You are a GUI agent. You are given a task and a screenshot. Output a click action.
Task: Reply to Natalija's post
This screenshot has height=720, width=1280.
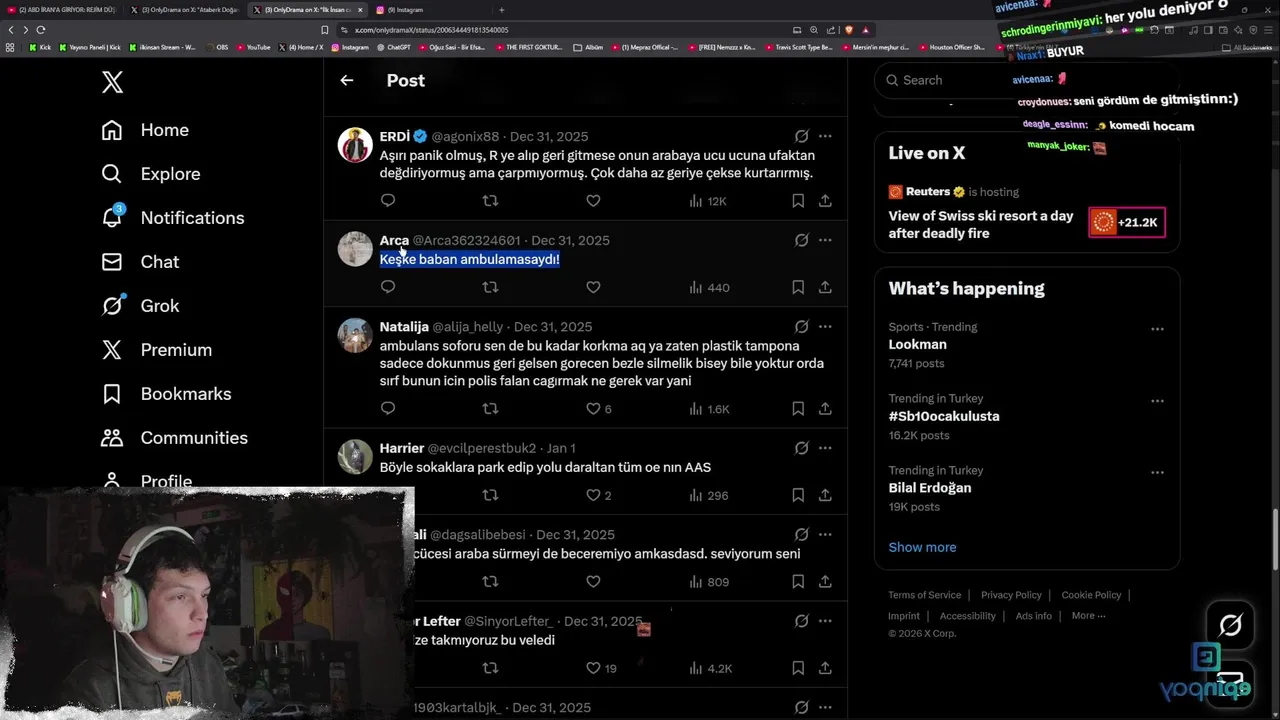388,408
